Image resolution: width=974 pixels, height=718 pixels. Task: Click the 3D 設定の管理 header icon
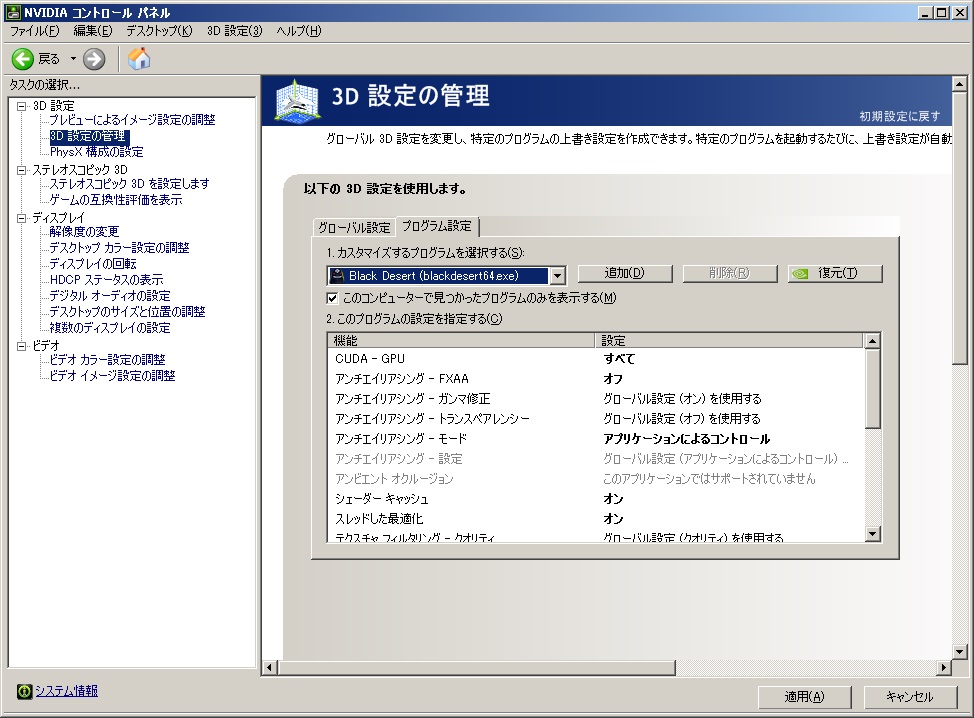point(298,100)
